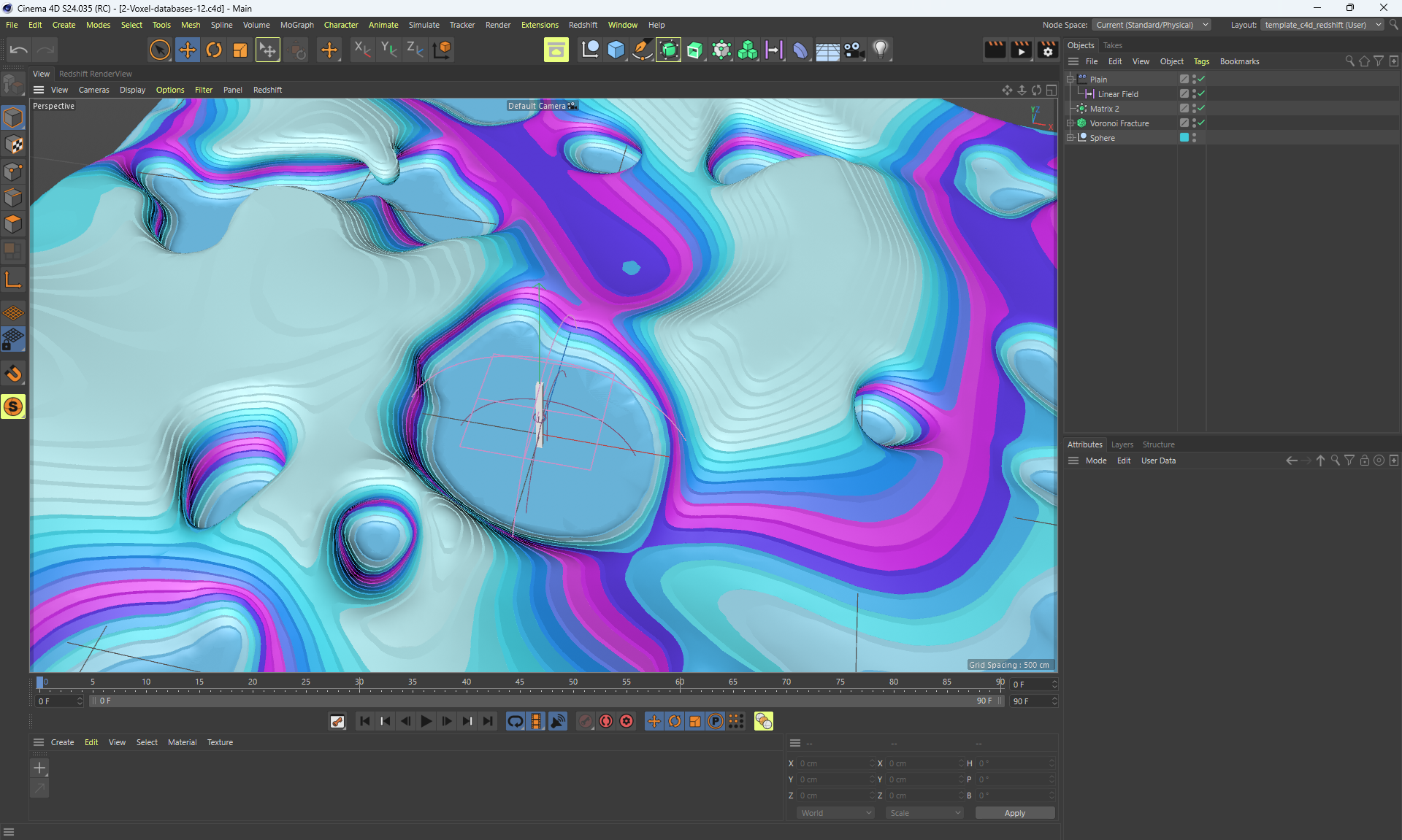Click the Camera object icon
The width and height of the screenshot is (1402, 840).
(854, 50)
